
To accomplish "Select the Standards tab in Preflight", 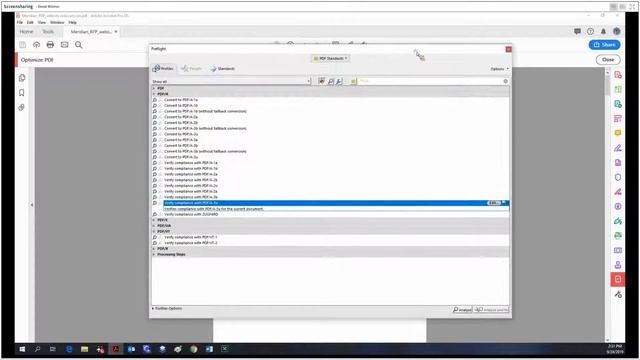I will point(222,69).
